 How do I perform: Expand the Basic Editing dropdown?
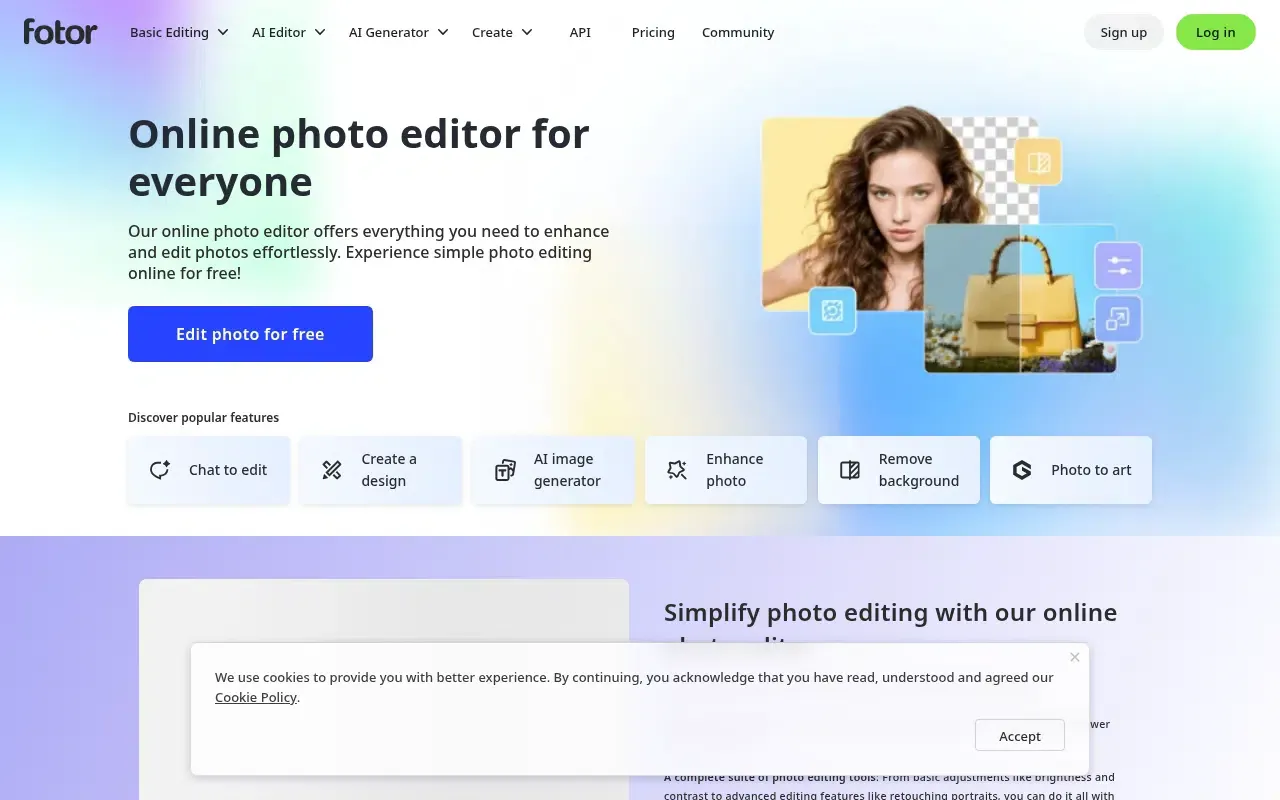point(179,32)
